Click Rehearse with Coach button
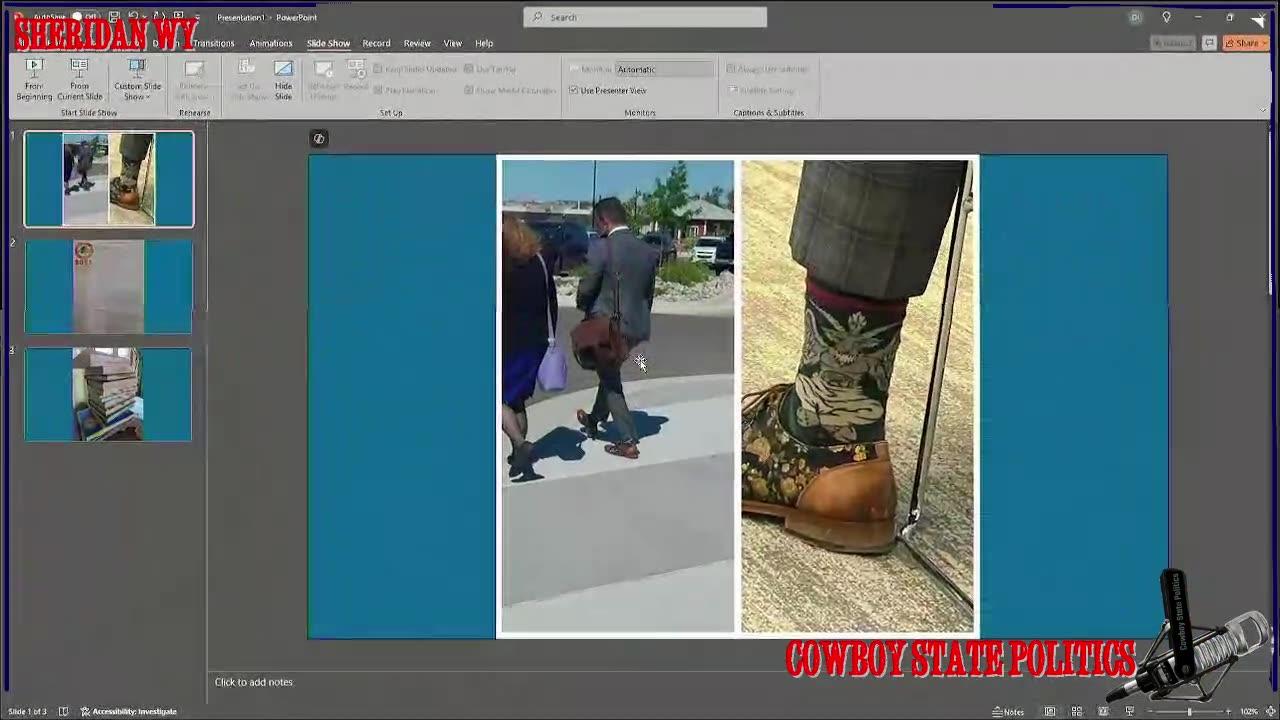The height and width of the screenshot is (720, 1280). (194, 79)
